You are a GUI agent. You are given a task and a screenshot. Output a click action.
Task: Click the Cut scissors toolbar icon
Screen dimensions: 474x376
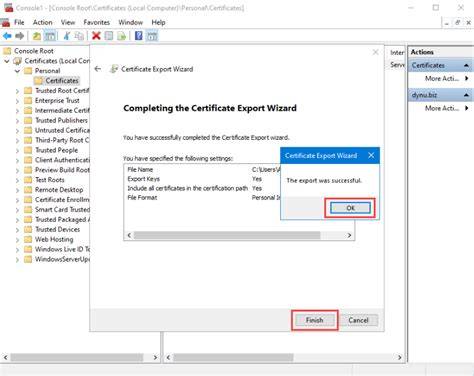[67, 36]
